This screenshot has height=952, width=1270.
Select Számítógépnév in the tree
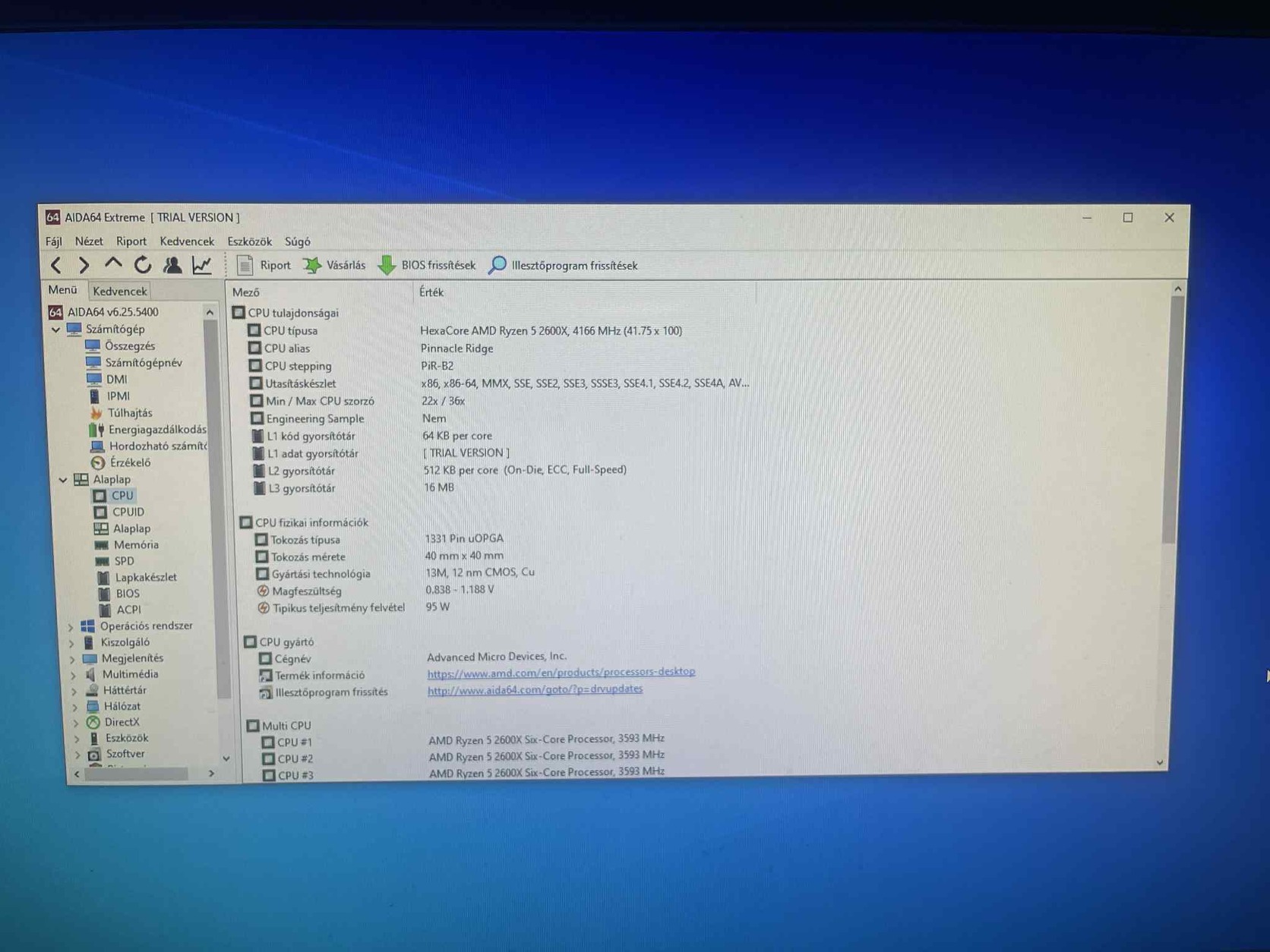[134, 363]
